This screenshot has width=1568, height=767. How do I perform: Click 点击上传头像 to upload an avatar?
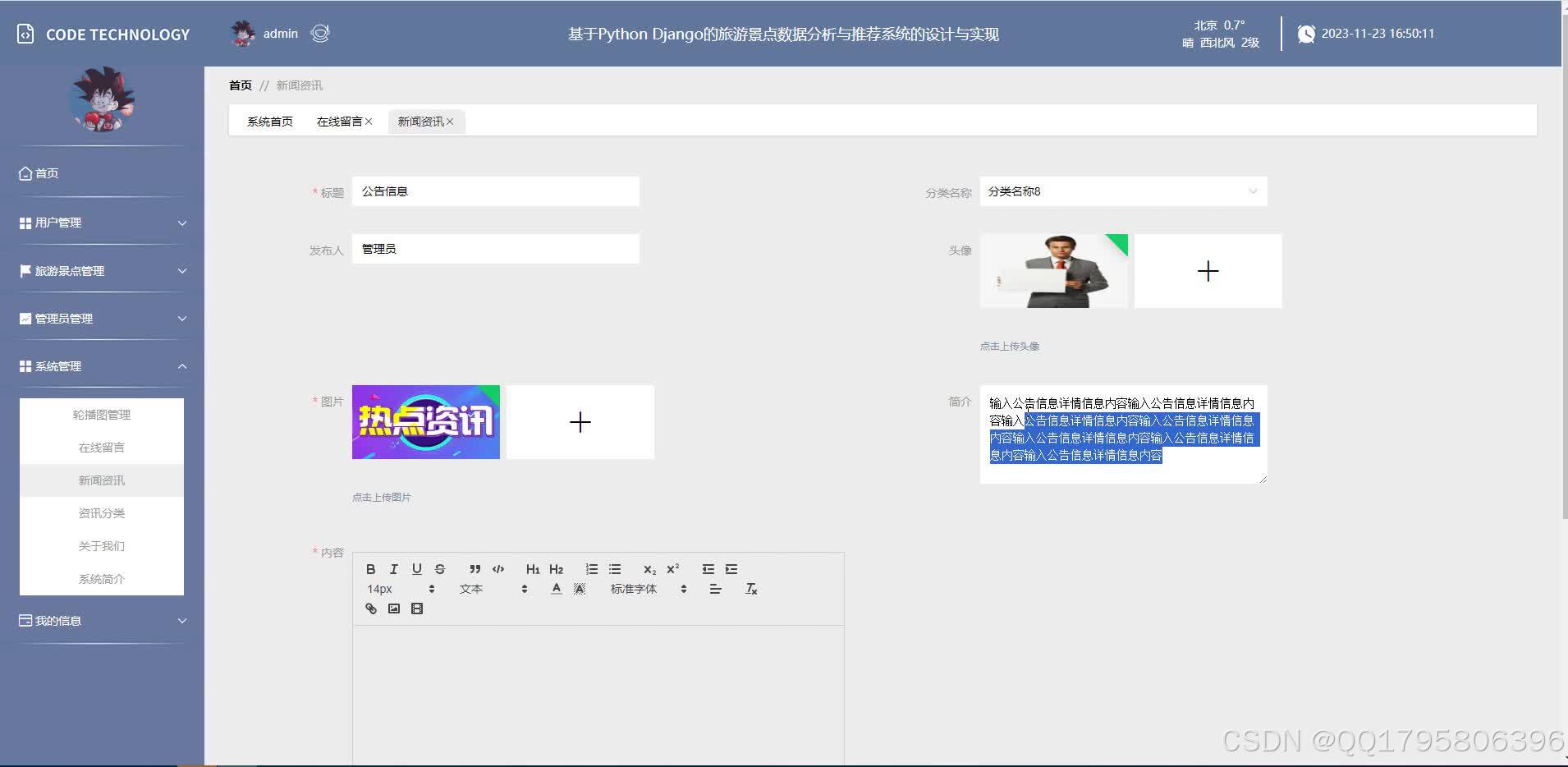pos(1009,346)
